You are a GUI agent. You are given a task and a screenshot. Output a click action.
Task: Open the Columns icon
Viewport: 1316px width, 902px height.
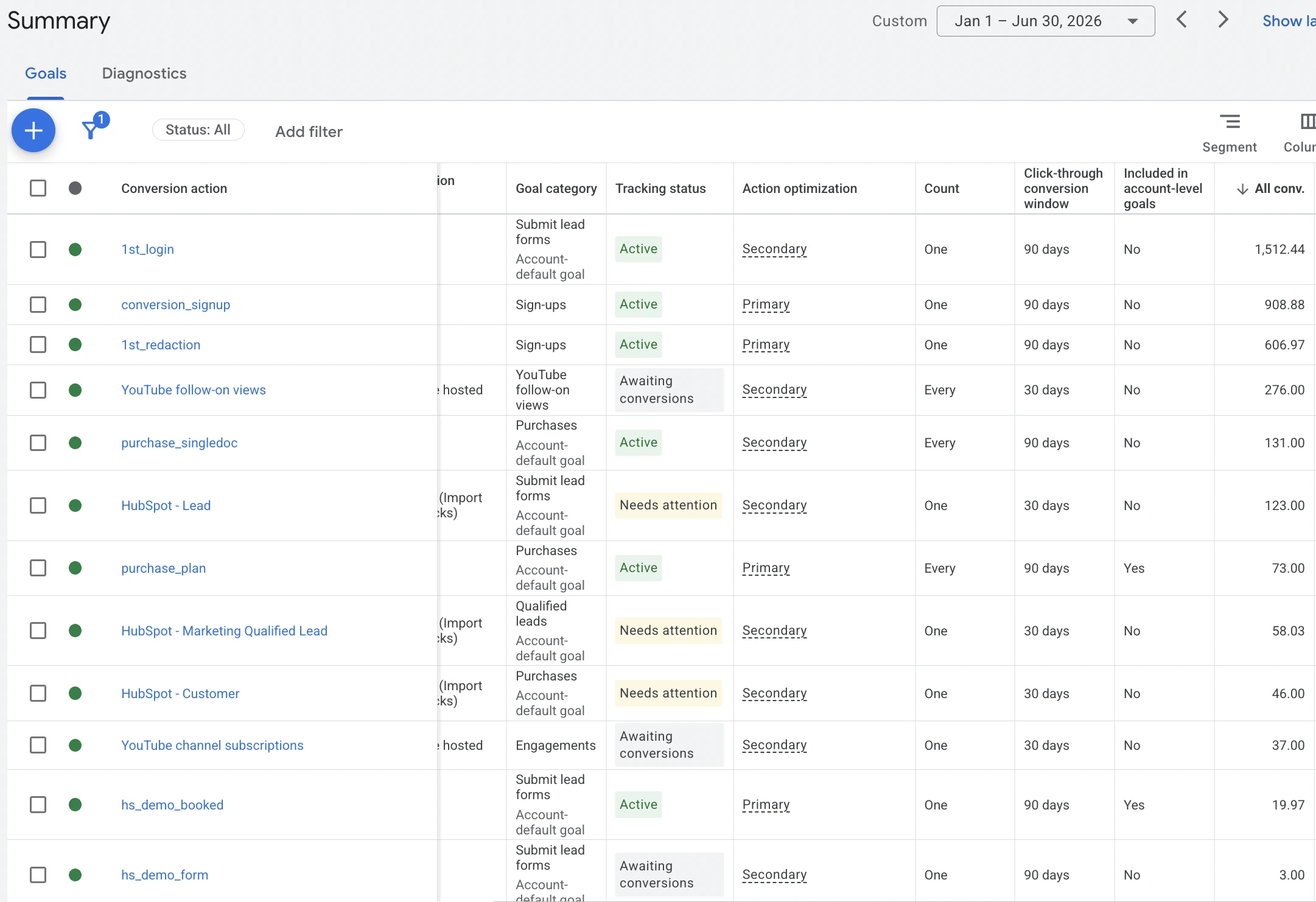(1307, 122)
